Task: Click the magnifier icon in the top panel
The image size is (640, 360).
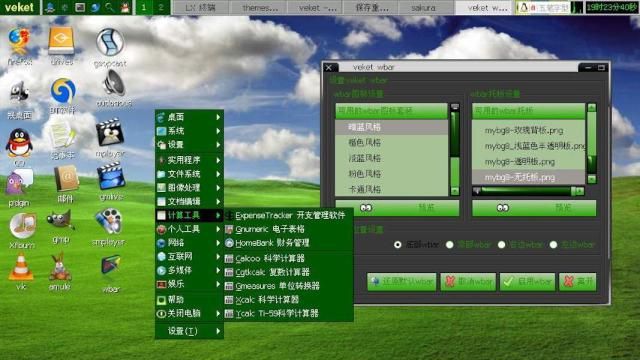Action: (109, 7)
